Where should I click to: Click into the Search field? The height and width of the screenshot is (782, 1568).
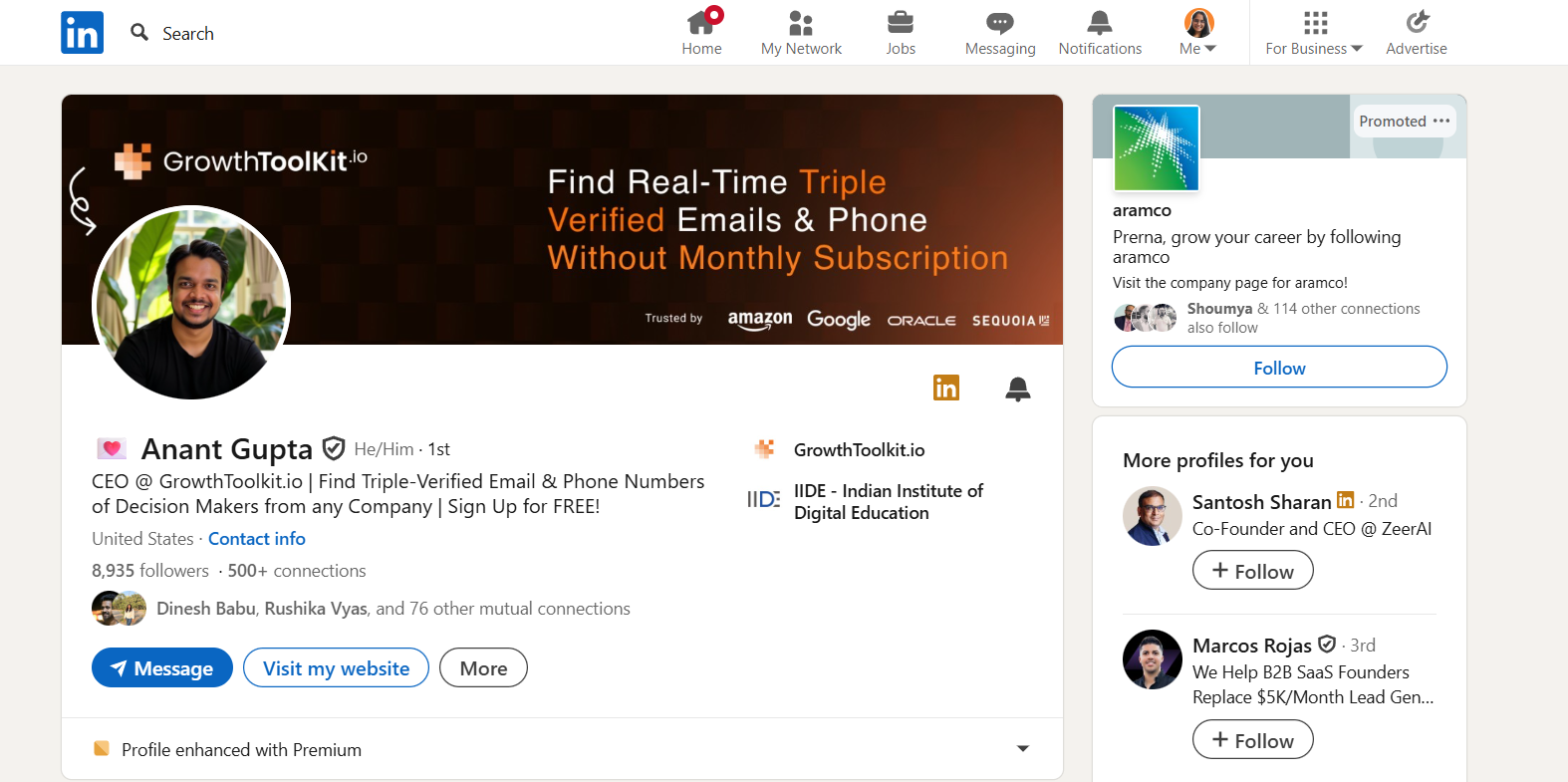(189, 33)
